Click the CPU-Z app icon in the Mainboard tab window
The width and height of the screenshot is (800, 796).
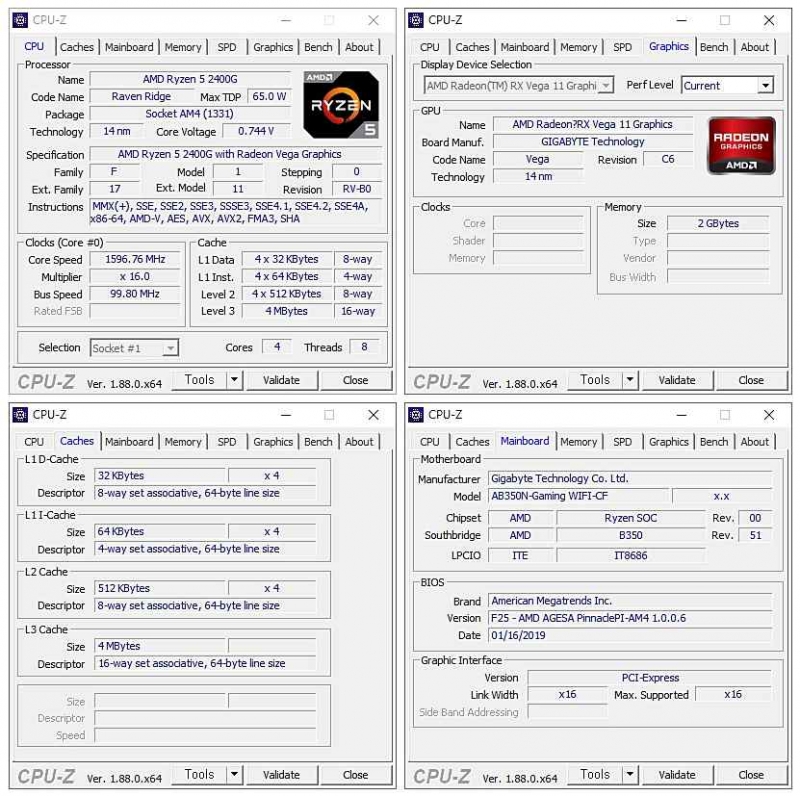coord(416,415)
